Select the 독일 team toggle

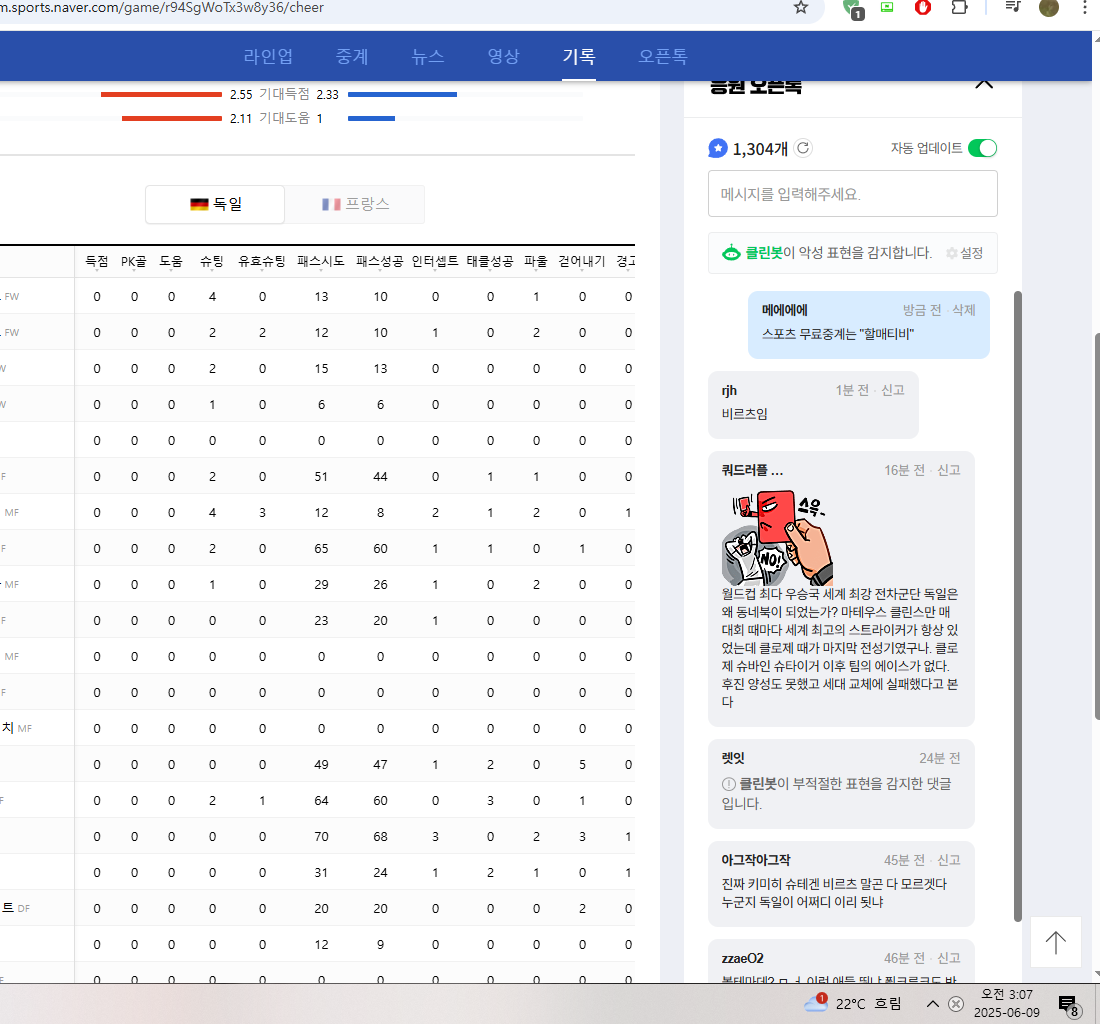(216, 204)
